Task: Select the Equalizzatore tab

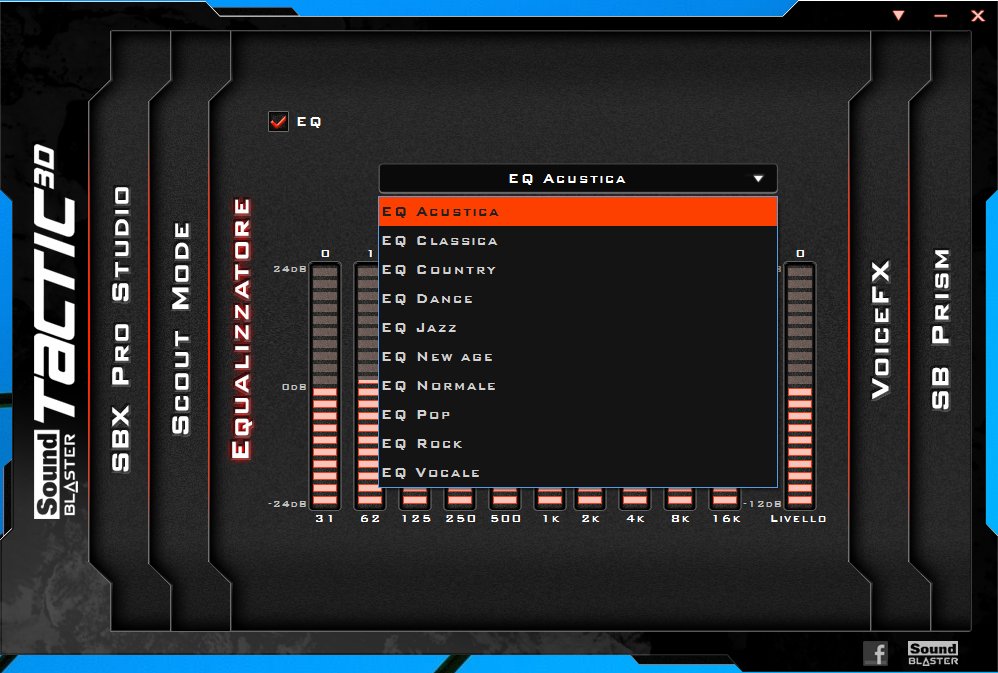Action: click(x=241, y=329)
